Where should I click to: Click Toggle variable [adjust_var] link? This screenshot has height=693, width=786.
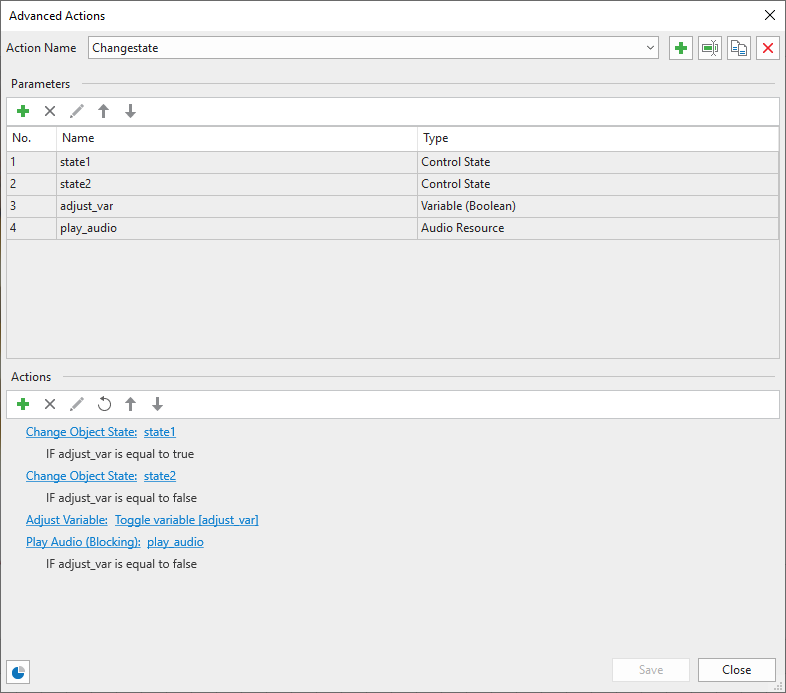(x=186, y=520)
